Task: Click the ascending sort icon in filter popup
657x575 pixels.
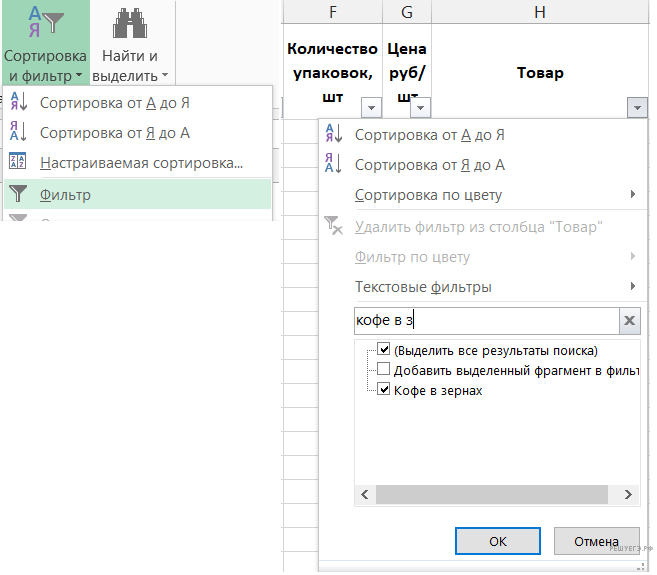Action: [x=334, y=135]
